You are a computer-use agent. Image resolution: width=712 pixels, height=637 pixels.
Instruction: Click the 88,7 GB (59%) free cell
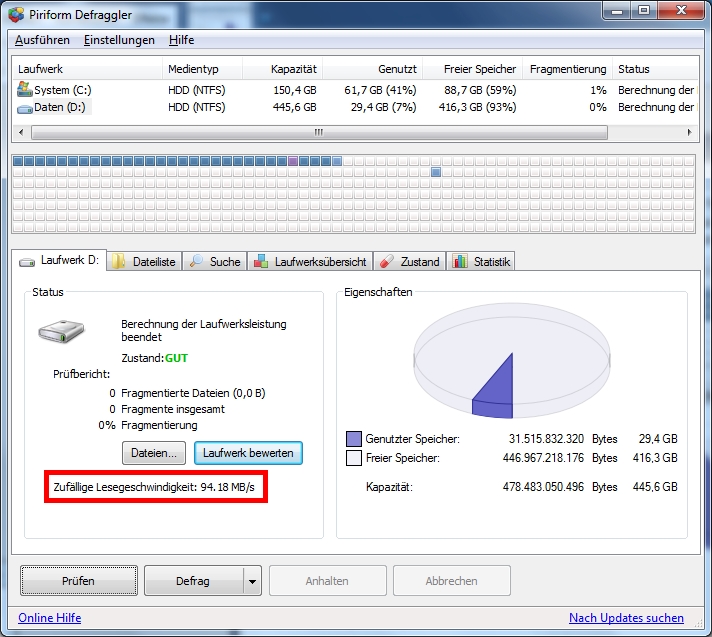[480, 90]
